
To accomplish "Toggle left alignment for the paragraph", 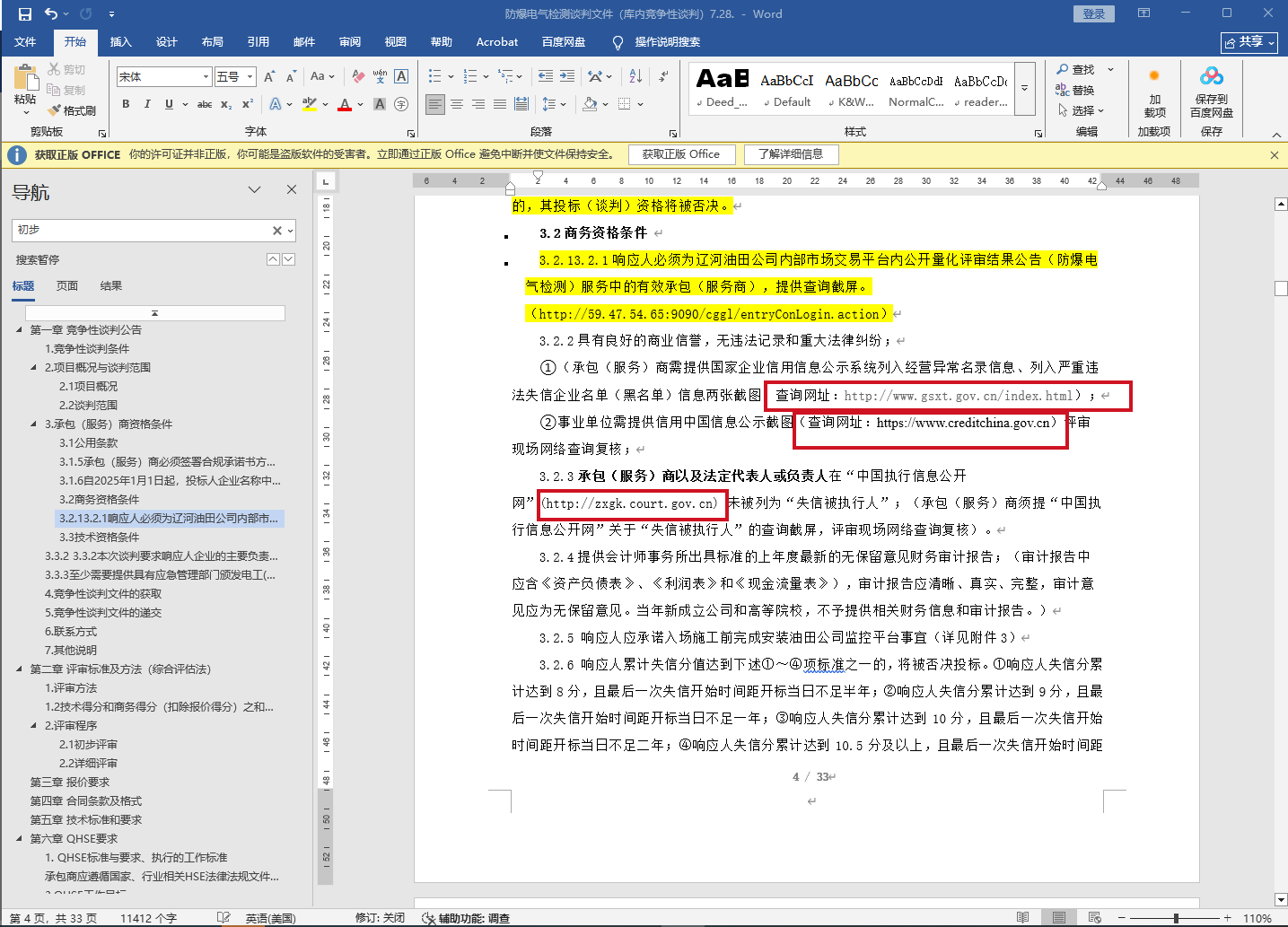I will [x=435, y=104].
